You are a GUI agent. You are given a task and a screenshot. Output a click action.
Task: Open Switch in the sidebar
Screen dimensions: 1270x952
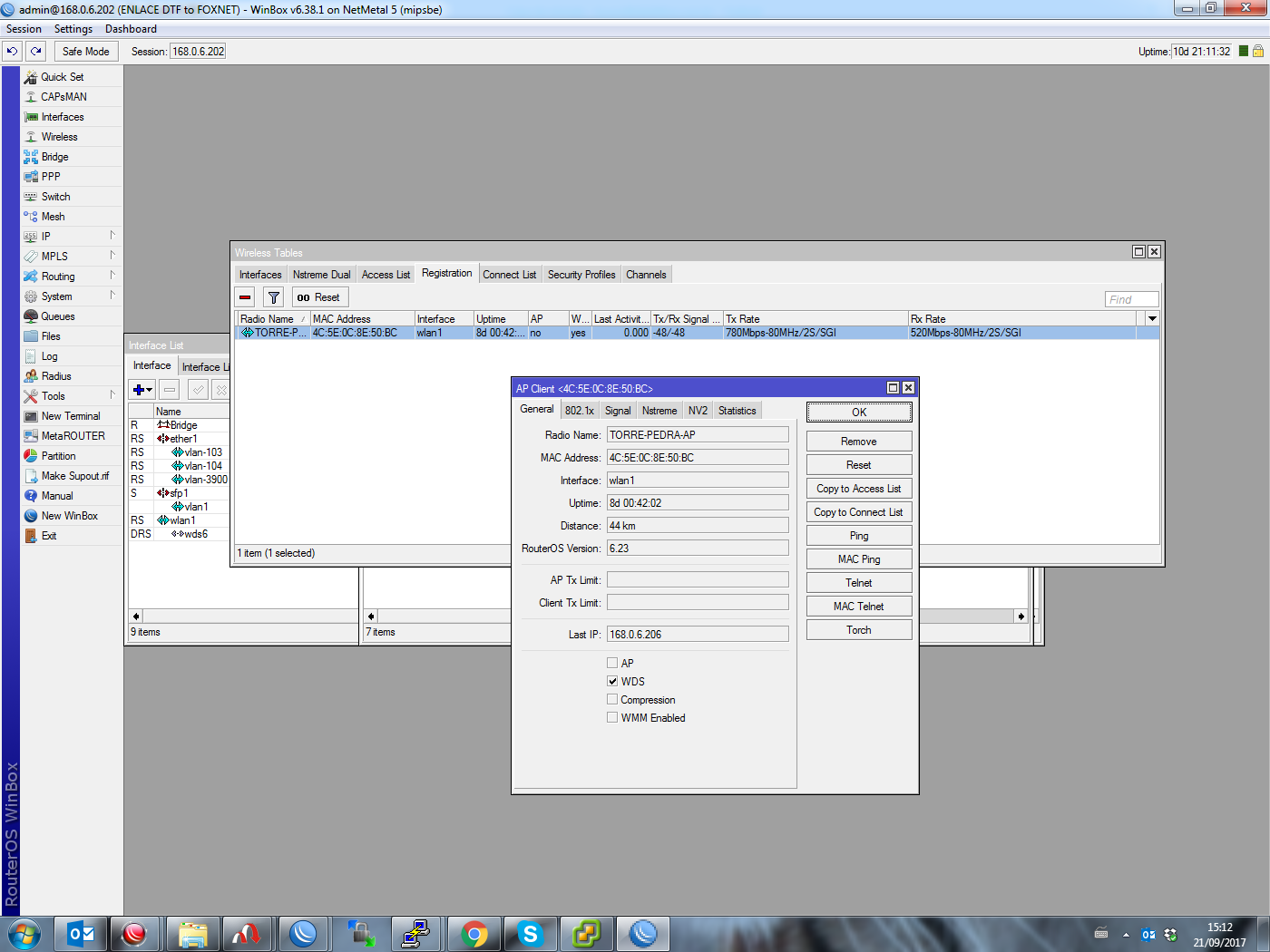coord(55,197)
